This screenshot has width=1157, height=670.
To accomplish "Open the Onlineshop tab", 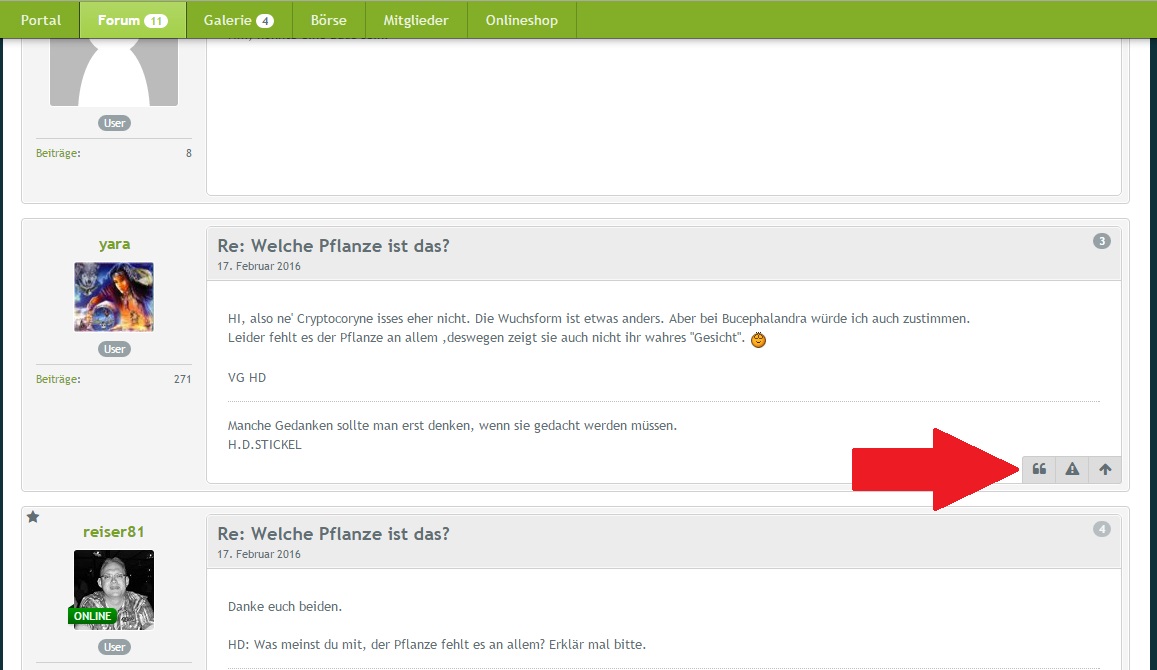I will (x=521, y=20).
